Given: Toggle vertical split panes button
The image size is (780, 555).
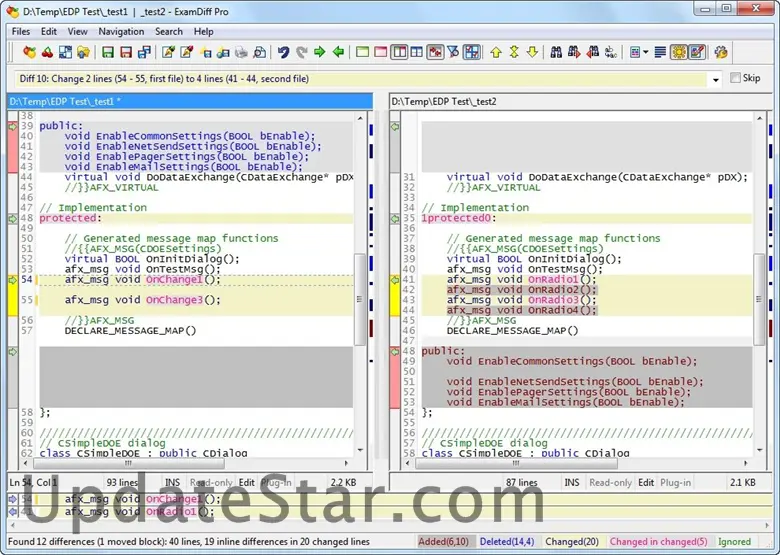Looking at the screenshot, I should [399, 52].
